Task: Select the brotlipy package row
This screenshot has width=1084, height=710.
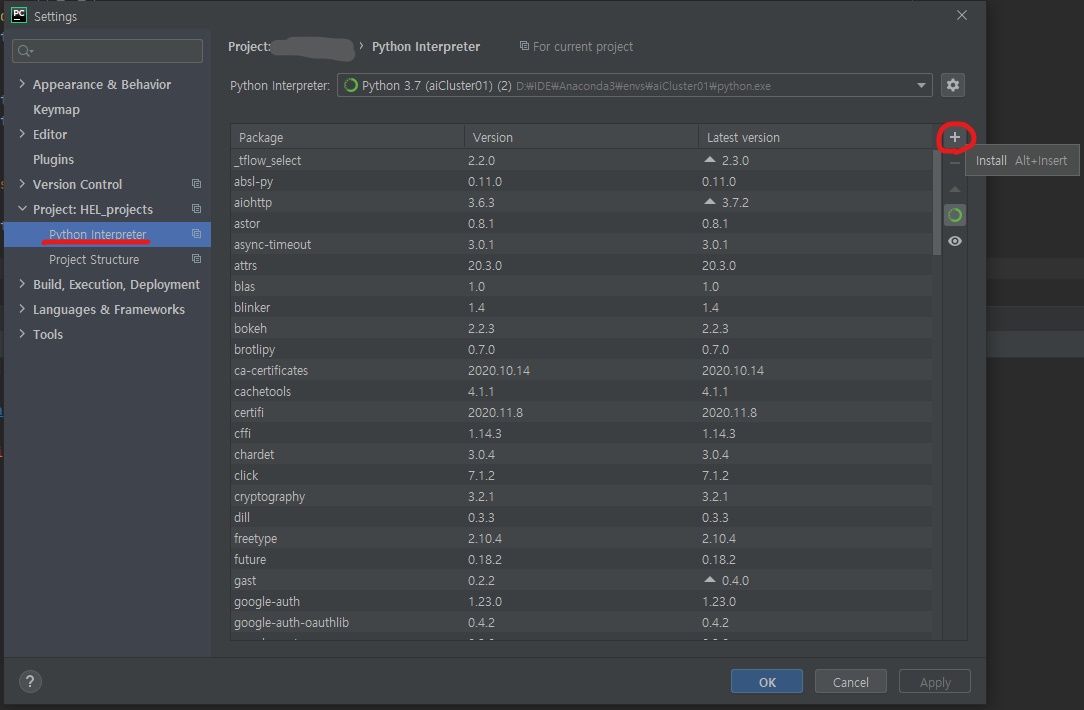Action: 581,349
